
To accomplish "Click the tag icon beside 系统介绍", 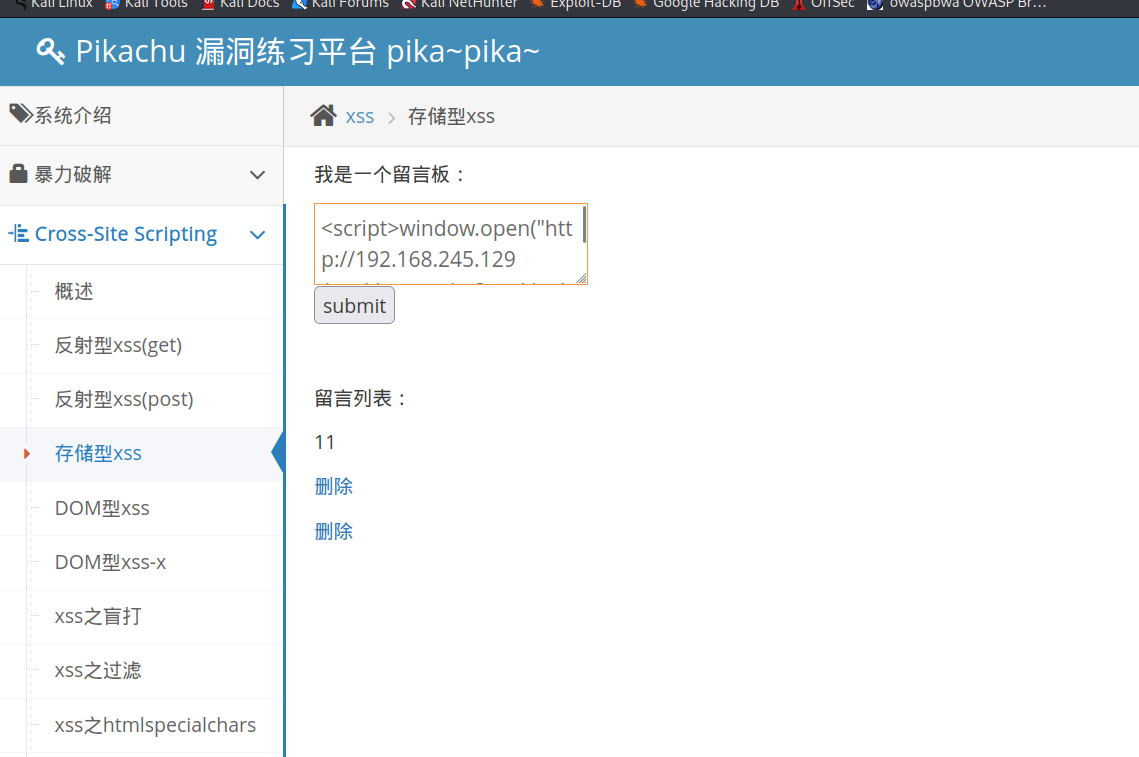I will click(20, 114).
